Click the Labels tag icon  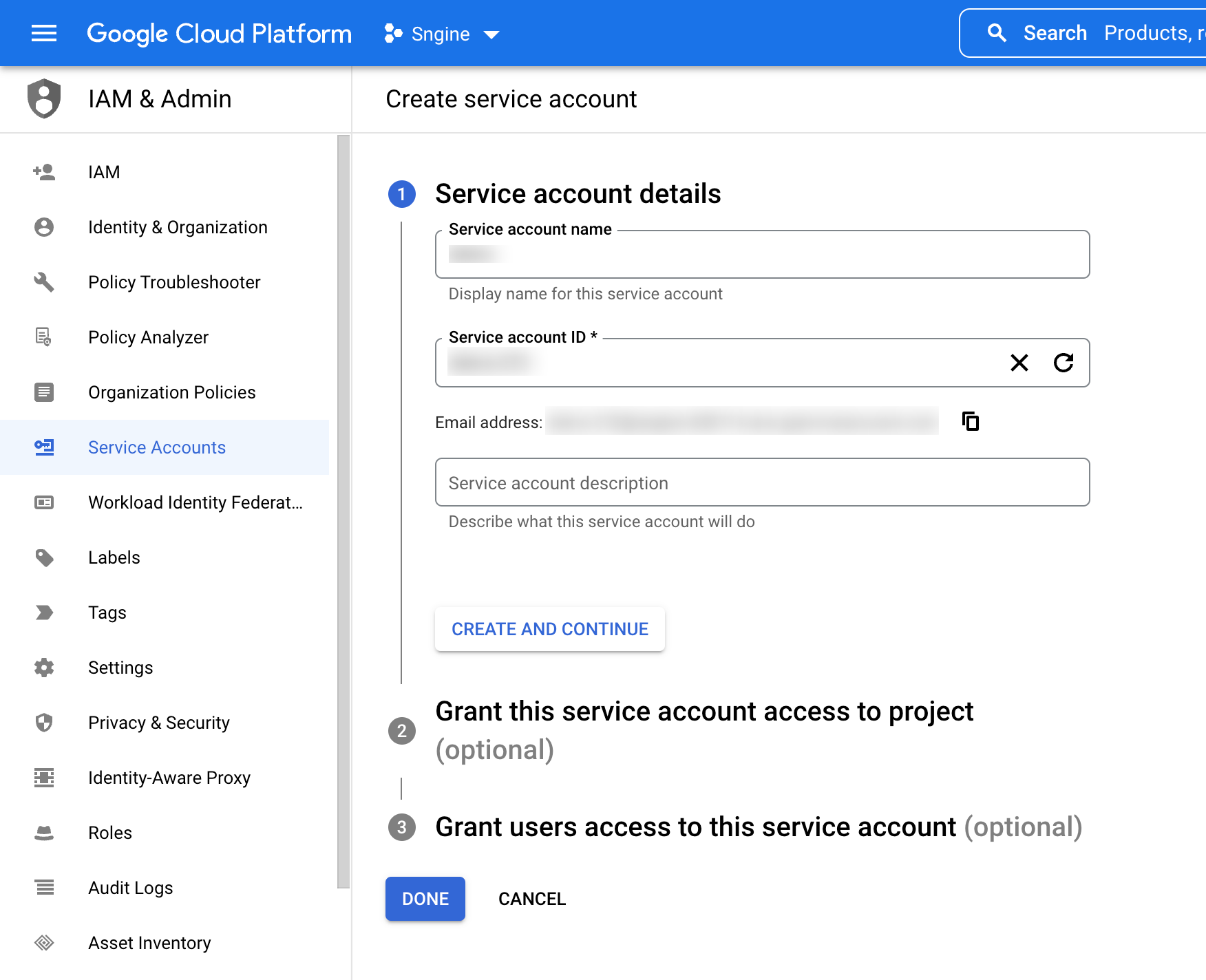coord(44,557)
